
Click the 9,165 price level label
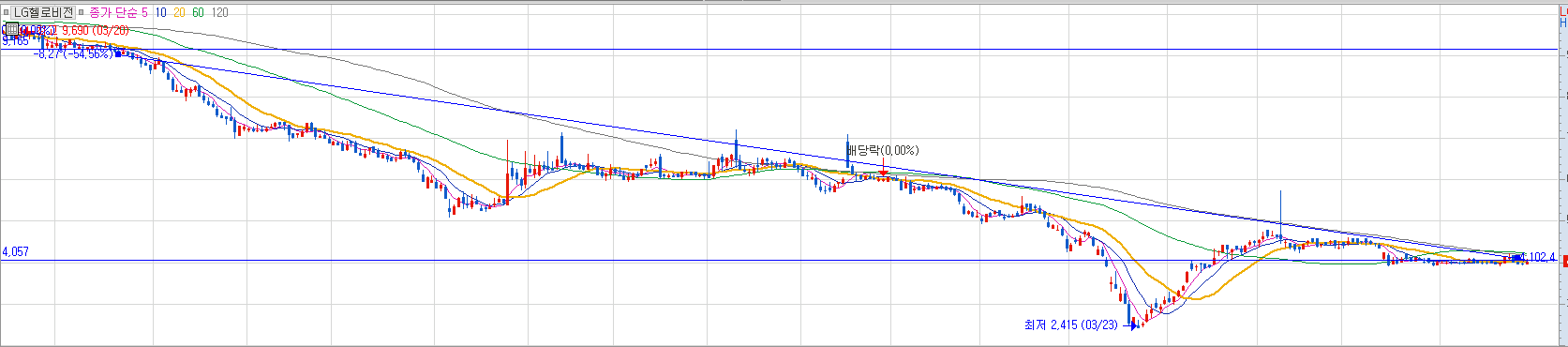15,41
